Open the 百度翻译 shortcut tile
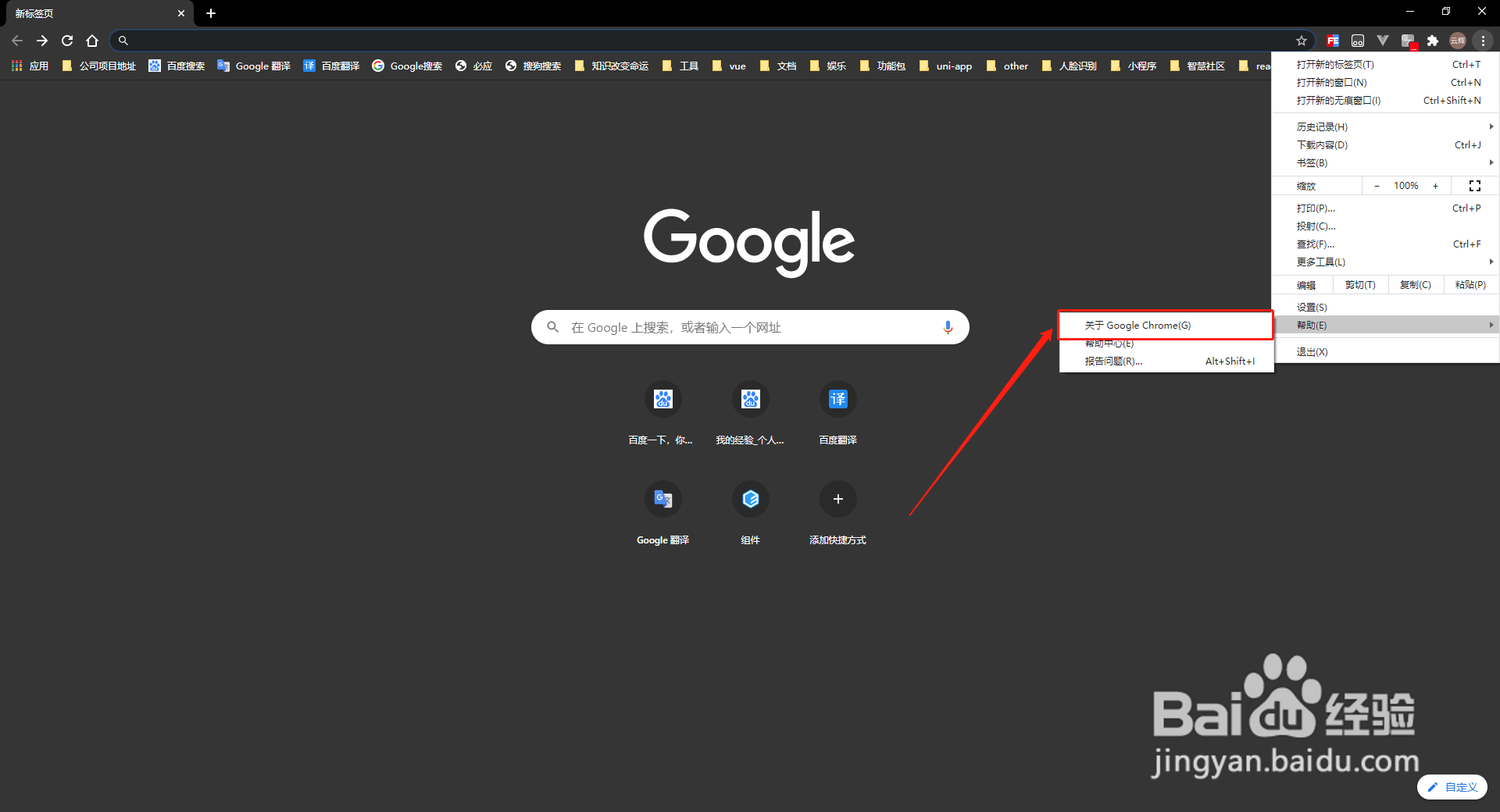The height and width of the screenshot is (812, 1500). pos(837,414)
